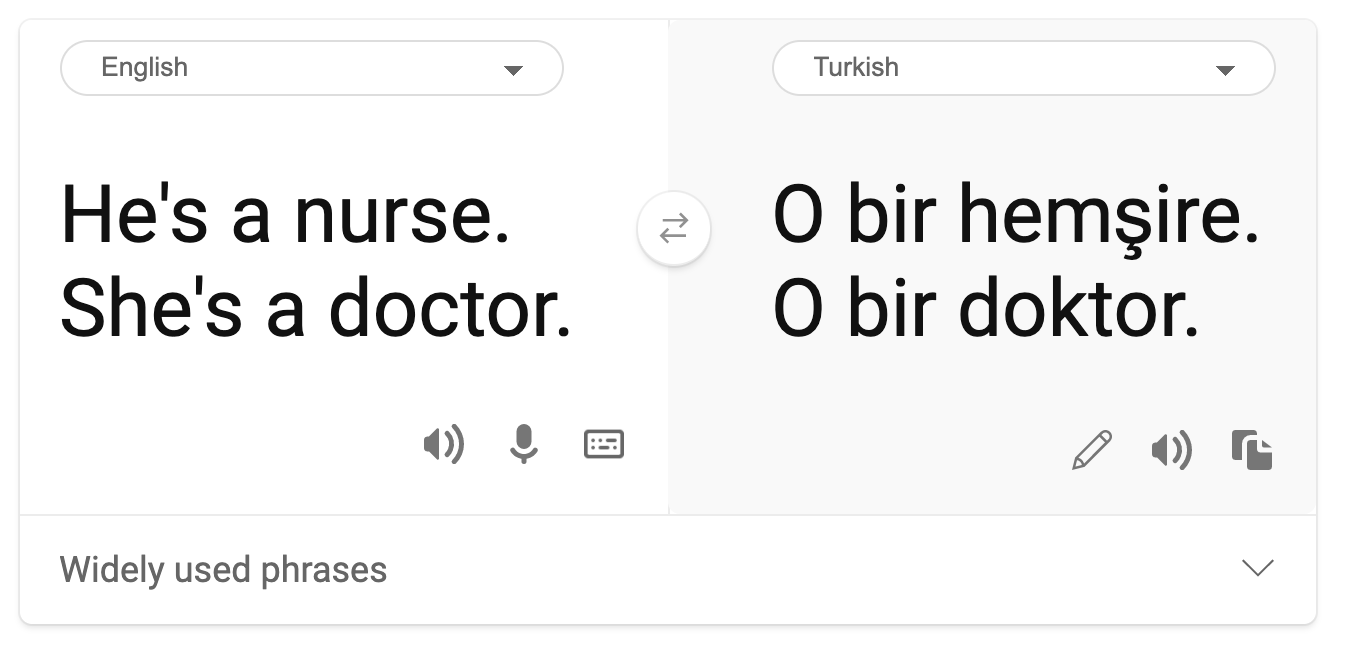Play audio of the English source text
The height and width of the screenshot is (664, 1350).
coord(443,444)
